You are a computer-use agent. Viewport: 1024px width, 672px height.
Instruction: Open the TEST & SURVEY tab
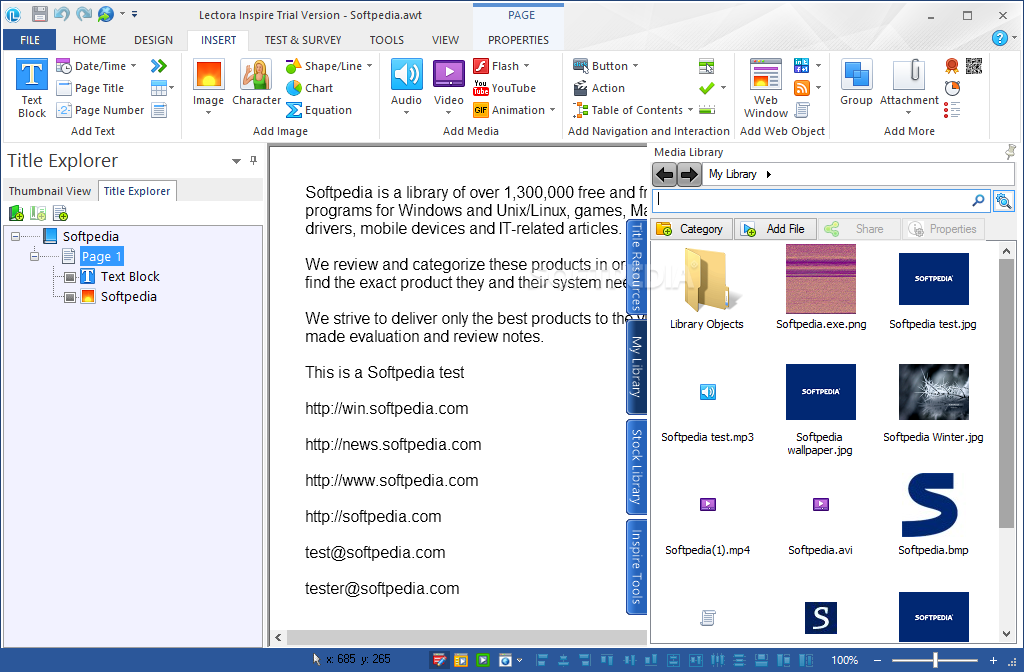303,40
